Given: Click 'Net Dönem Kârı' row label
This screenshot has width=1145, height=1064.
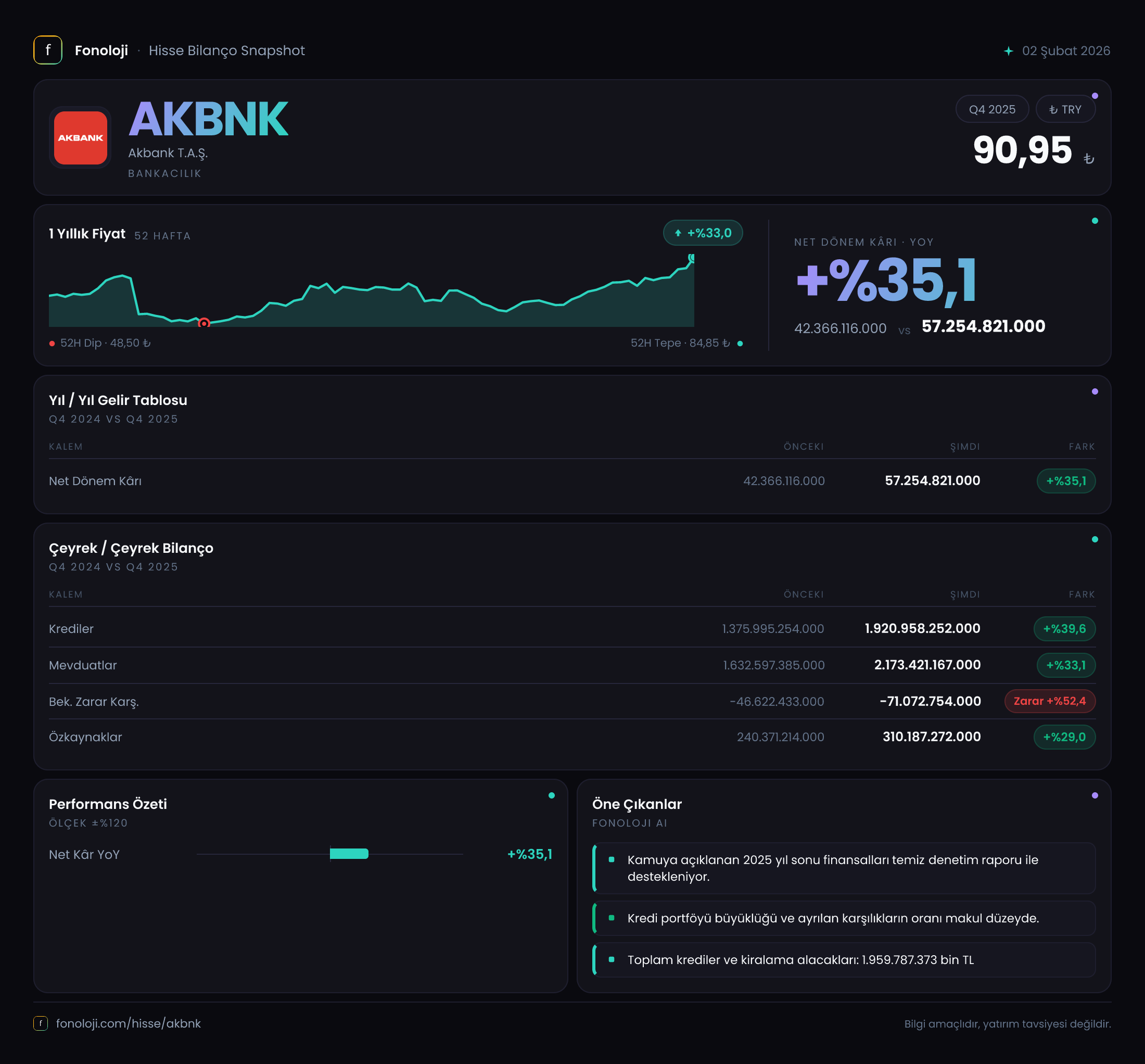Looking at the screenshot, I should point(95,481).
